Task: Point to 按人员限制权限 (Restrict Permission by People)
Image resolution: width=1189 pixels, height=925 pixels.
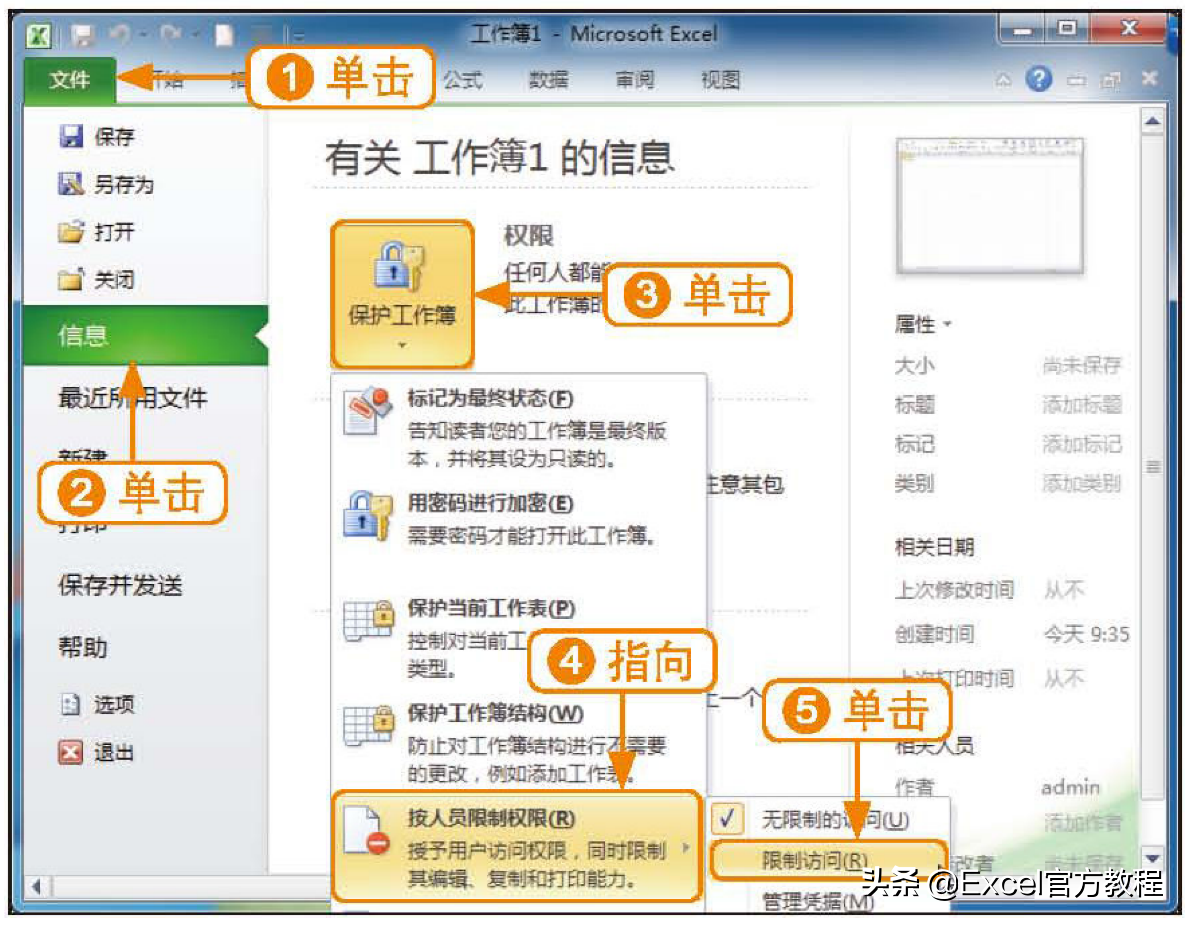Action: click(x=516, y=847)
